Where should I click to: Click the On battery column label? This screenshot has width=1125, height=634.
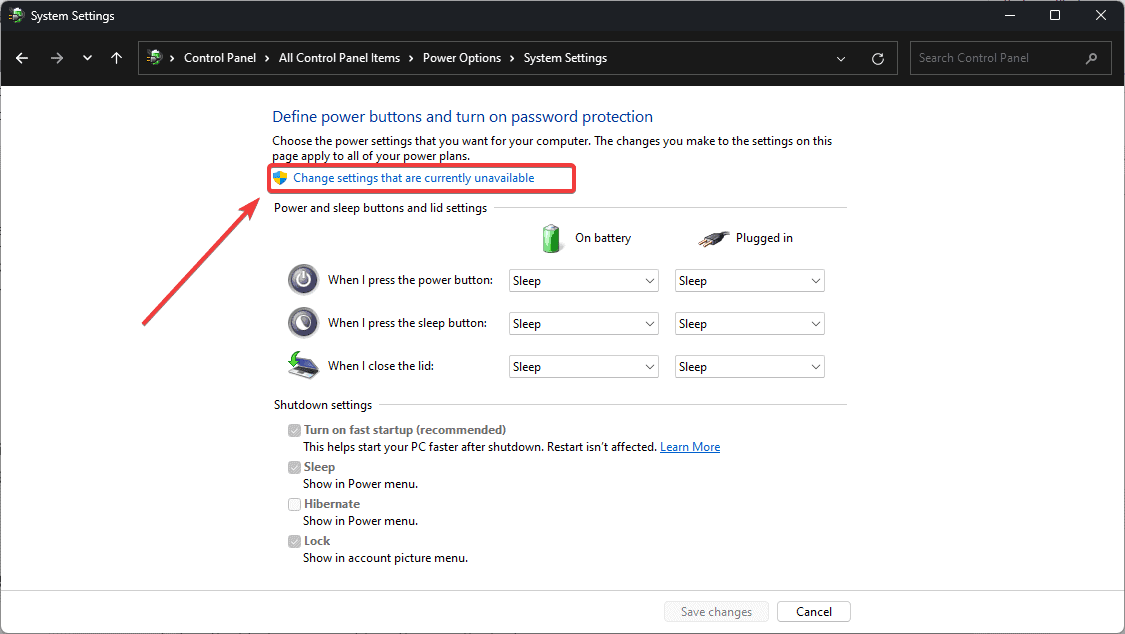tap(603, 238)
